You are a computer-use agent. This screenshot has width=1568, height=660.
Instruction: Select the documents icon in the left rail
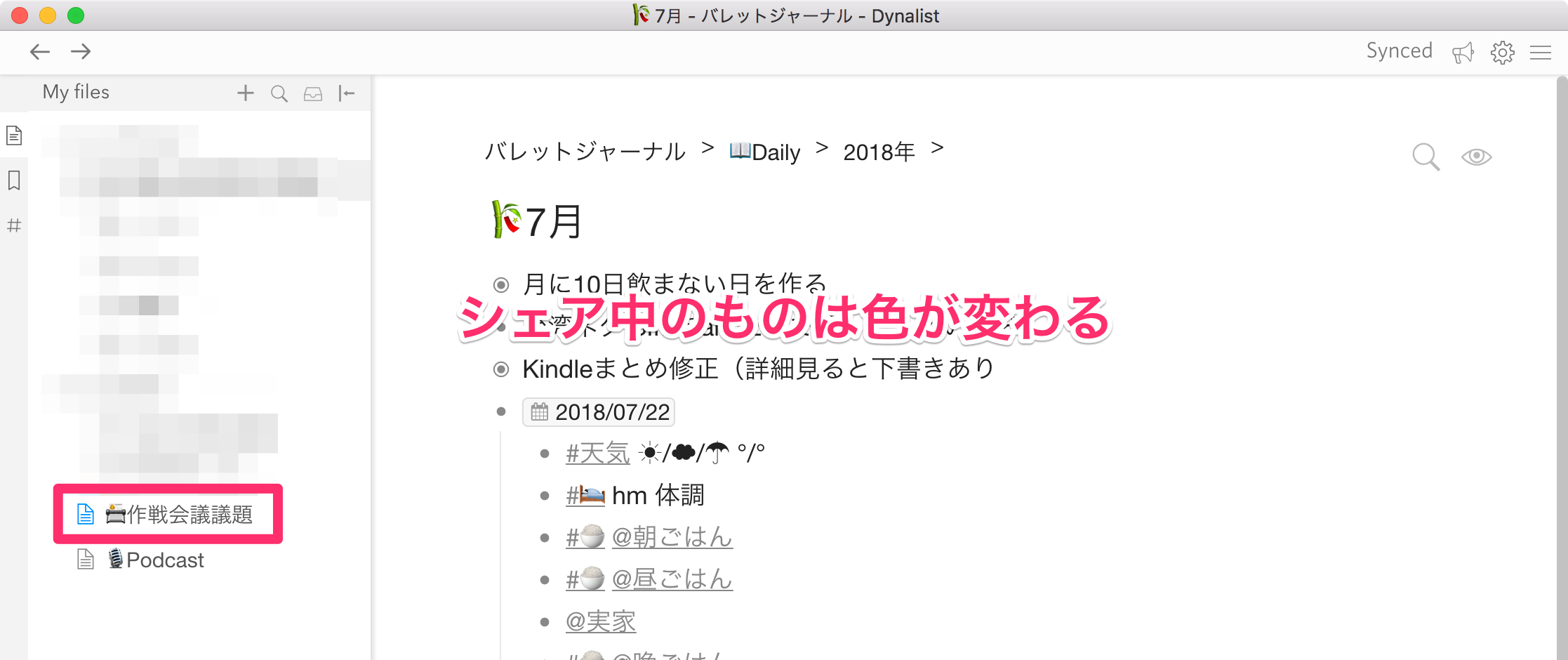pyautogui.click(x=13, y=135)
